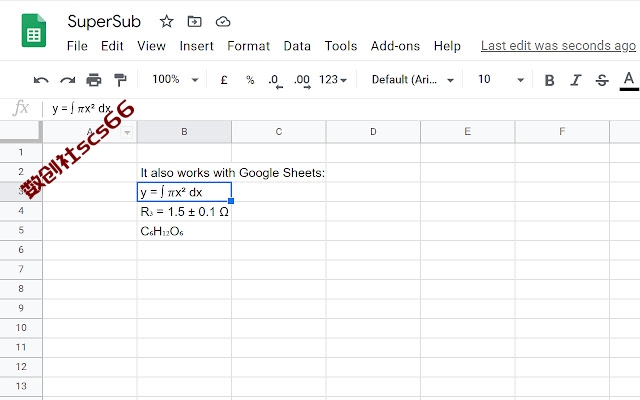Select row 13 header
This screenshot has height=400, width=640.
click(x=21, y=386)
